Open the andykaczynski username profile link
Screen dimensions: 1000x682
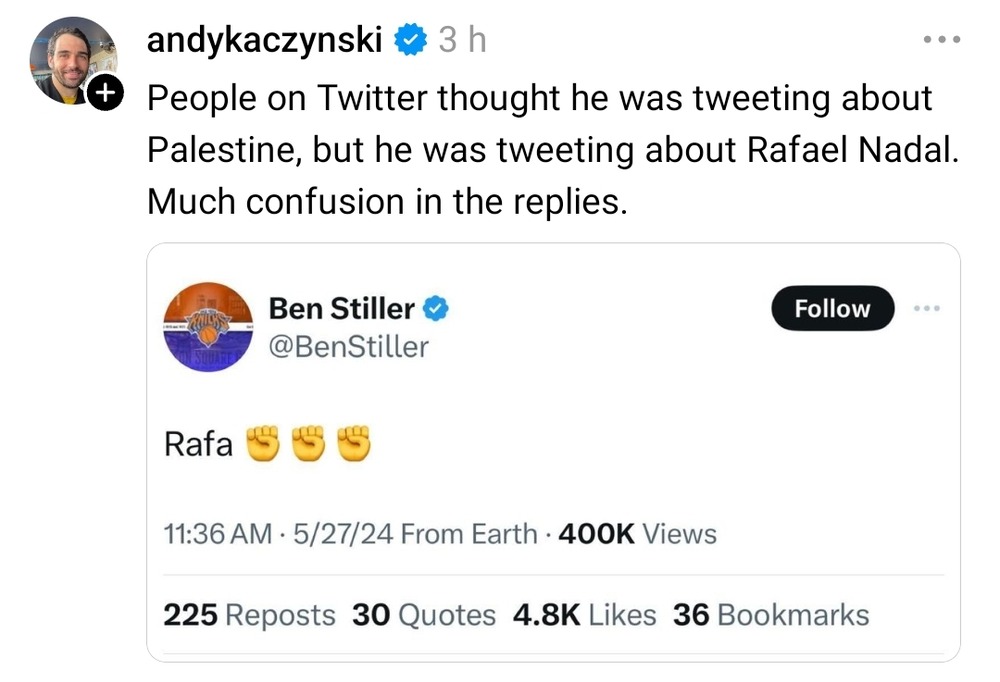coord(264,40)
